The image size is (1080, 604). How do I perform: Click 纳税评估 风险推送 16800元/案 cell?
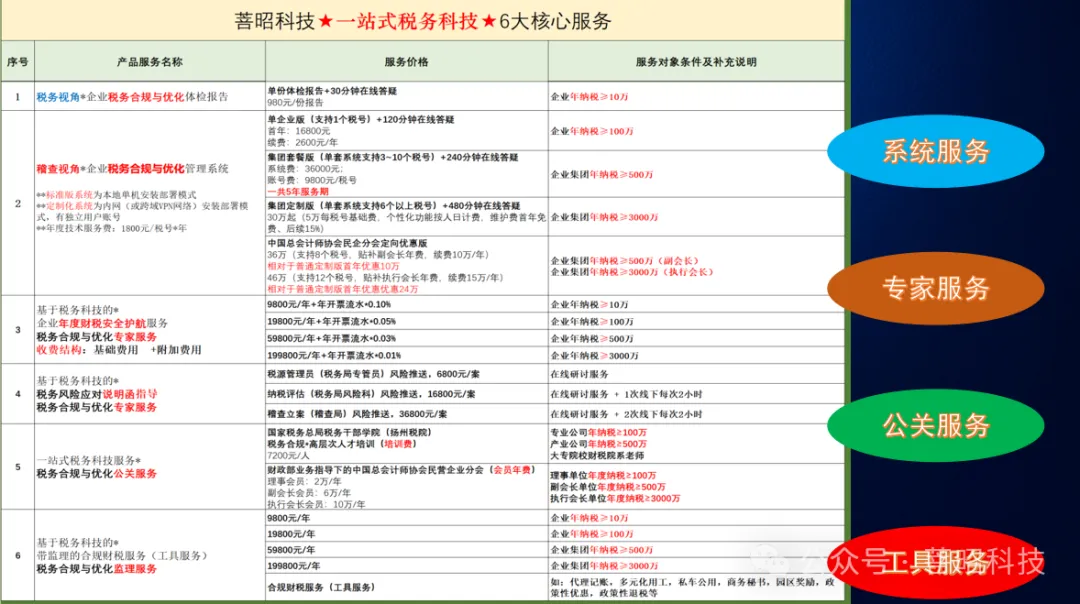point(406,394)
